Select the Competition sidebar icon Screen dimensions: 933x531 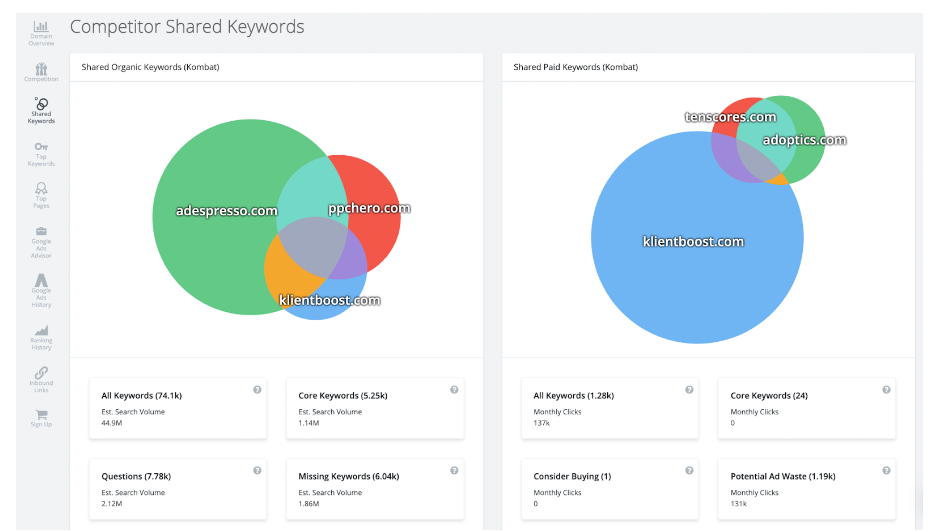(x=41, y=71)
